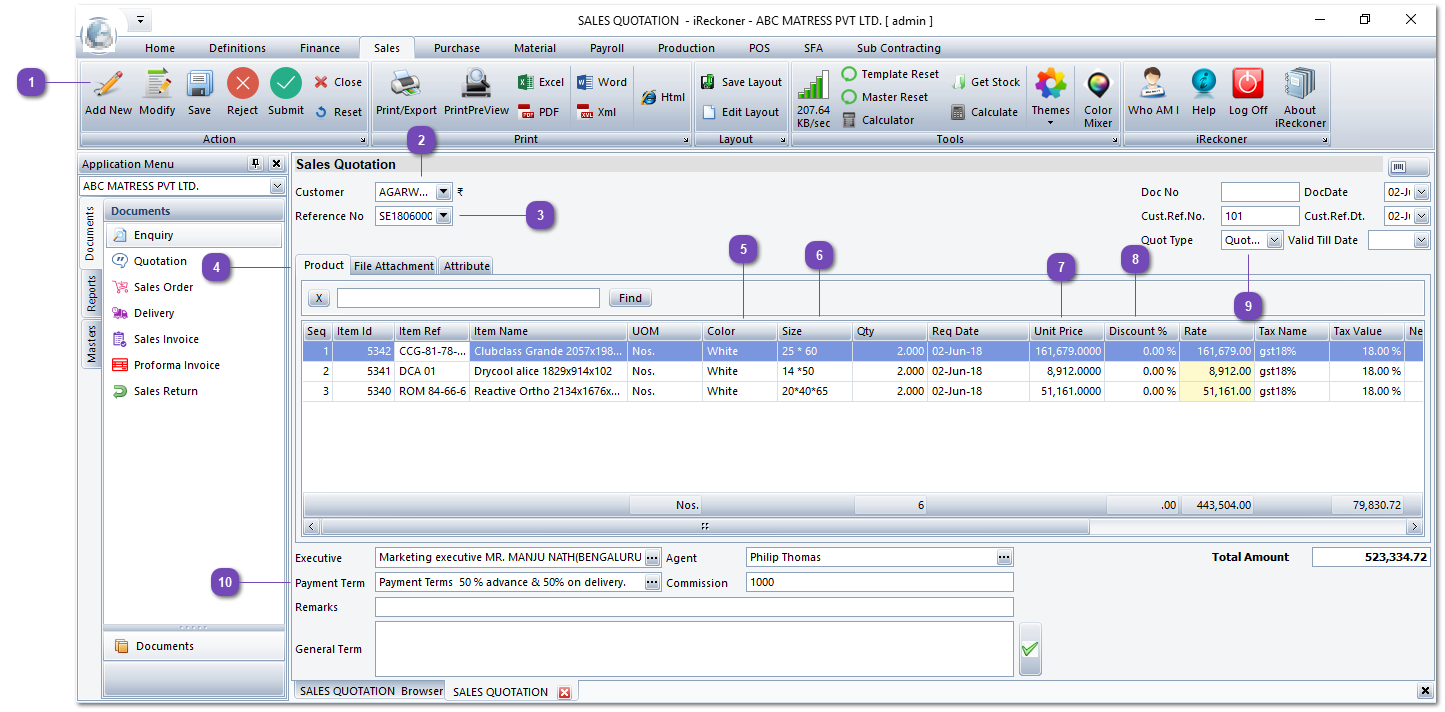Open the Color Mixer tool
The height and width of the screenshot is (712, 1445).
[x=1098, y=85]
